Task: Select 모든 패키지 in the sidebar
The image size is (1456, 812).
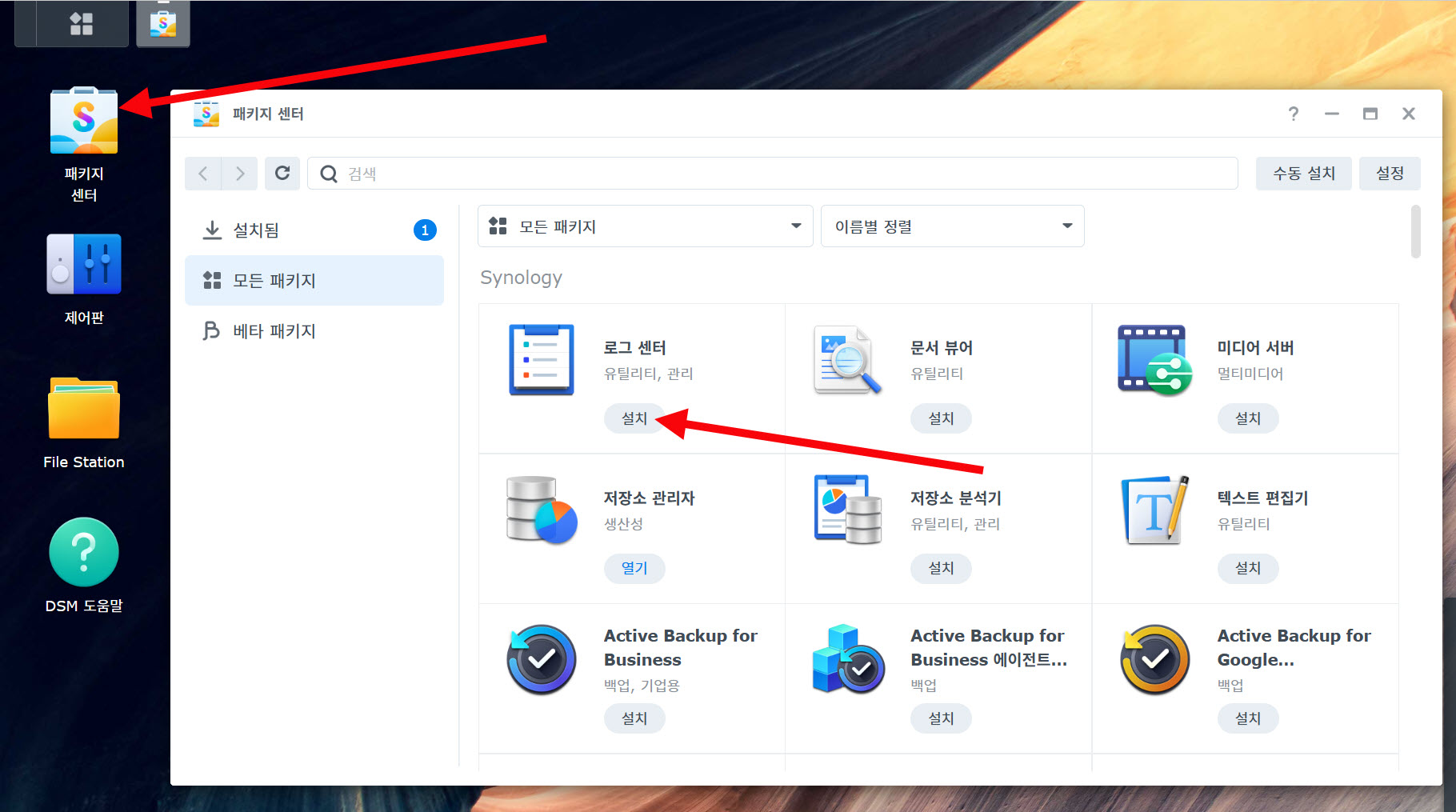Action: (314, 281)
